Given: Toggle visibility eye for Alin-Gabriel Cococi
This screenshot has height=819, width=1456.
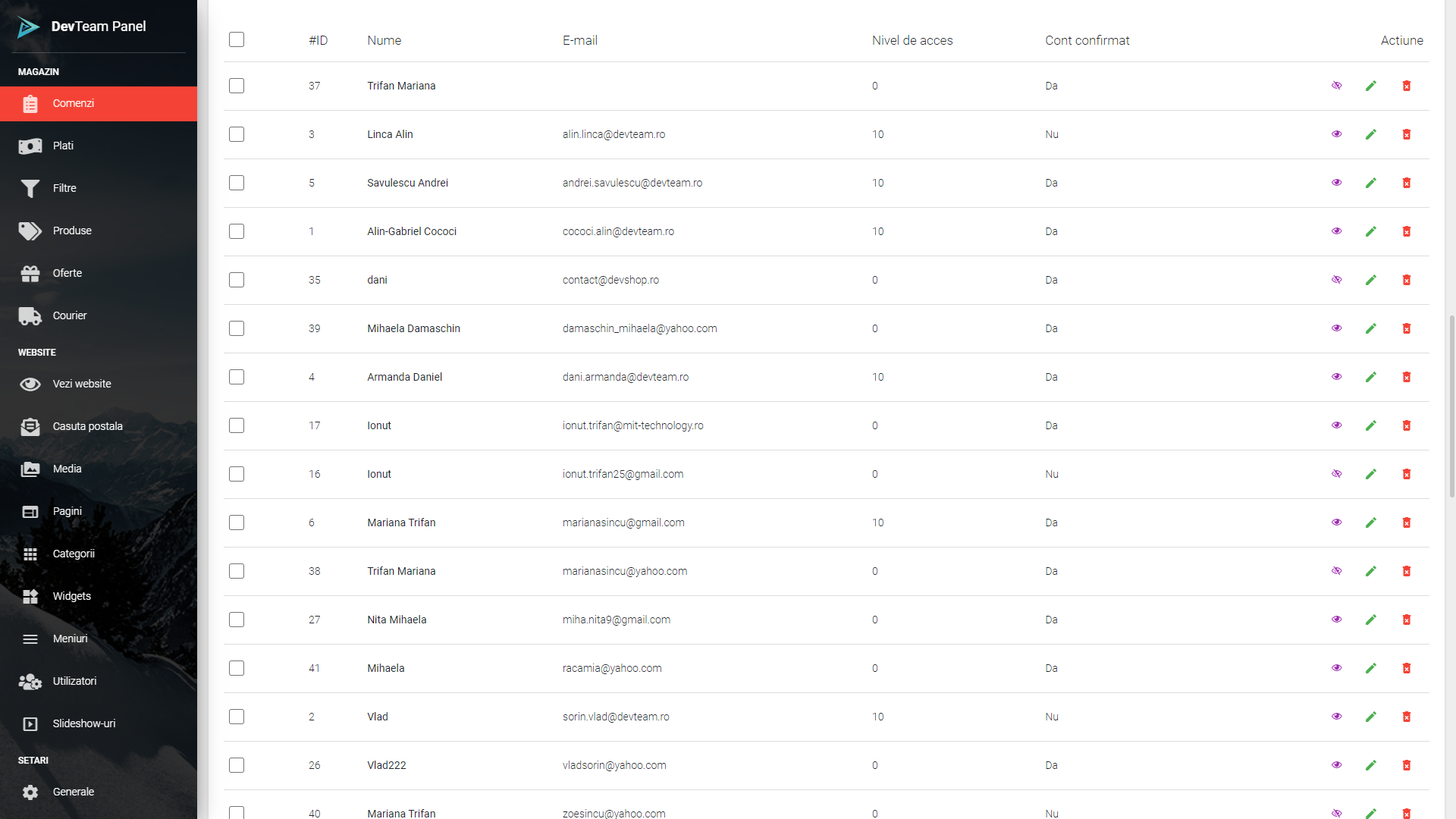Looking at the screenshot, I should tap(1337, 231).
